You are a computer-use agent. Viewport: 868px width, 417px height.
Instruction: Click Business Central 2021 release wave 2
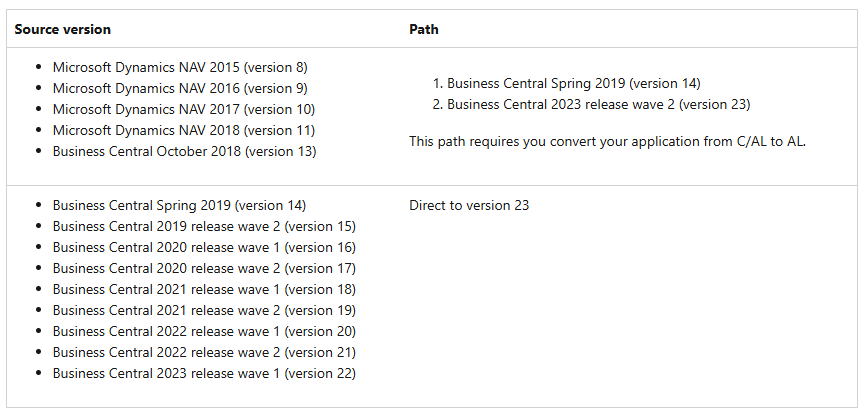point(204,310)
